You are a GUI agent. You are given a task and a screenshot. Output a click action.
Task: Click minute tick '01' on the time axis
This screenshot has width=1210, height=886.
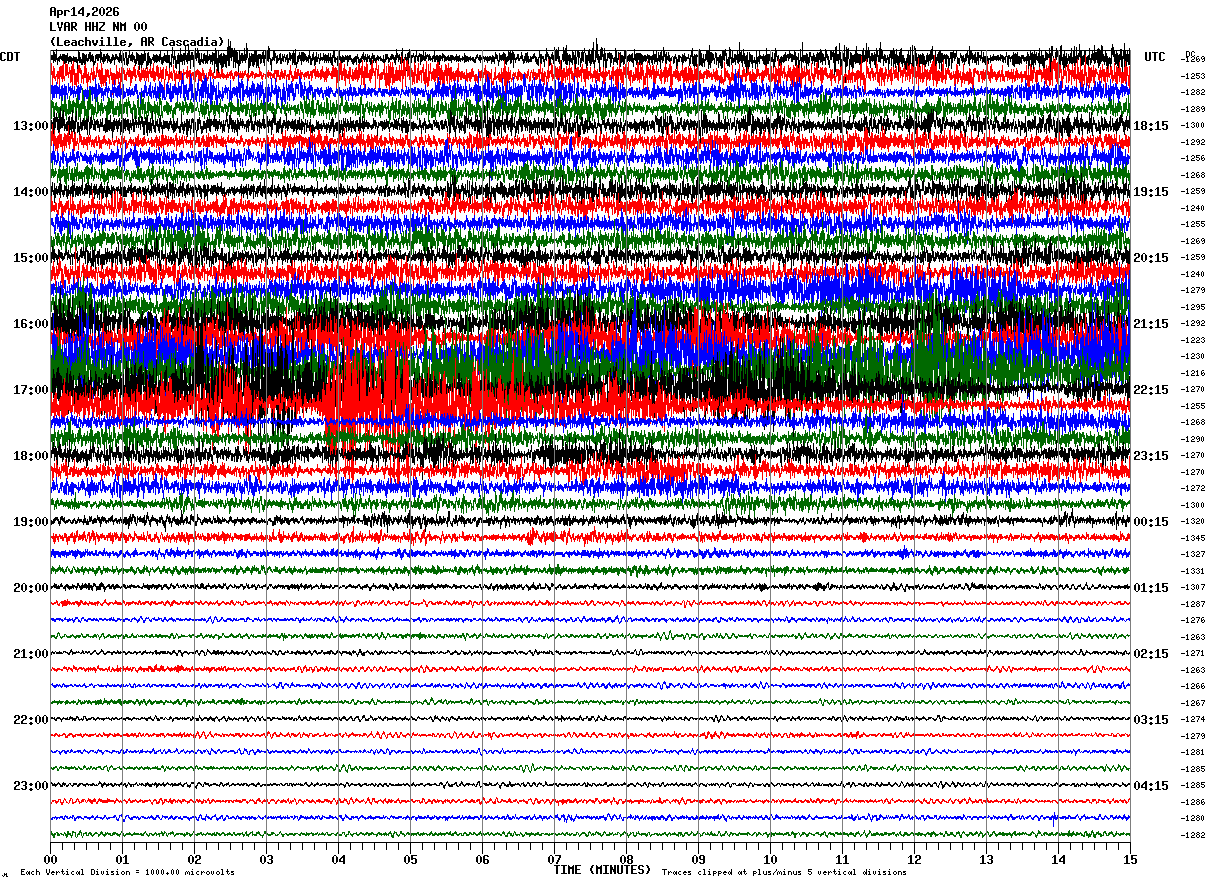click(122, 859)
